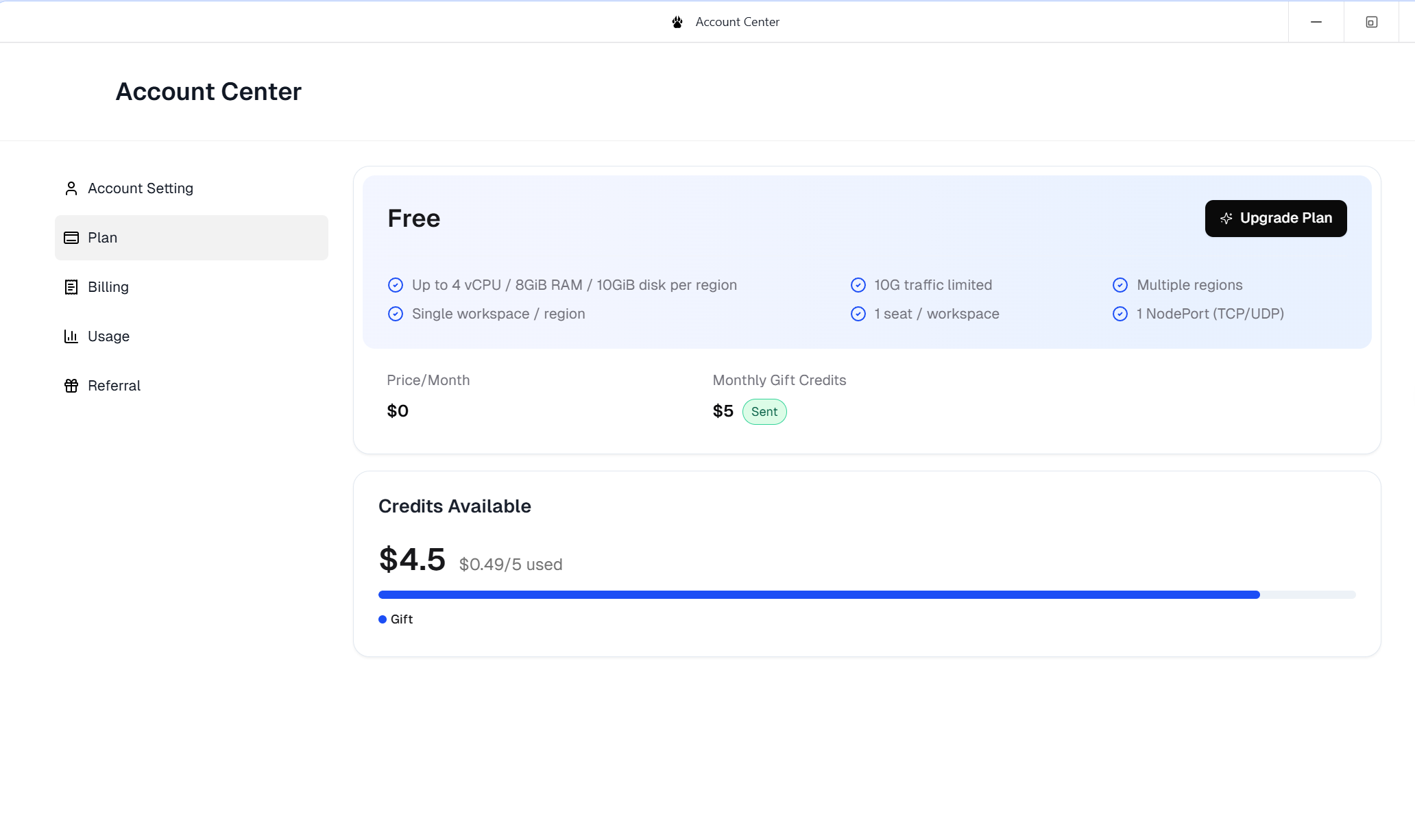
Task: Click checkmark beside 10G traffic limited
Action: coord(858,285)
